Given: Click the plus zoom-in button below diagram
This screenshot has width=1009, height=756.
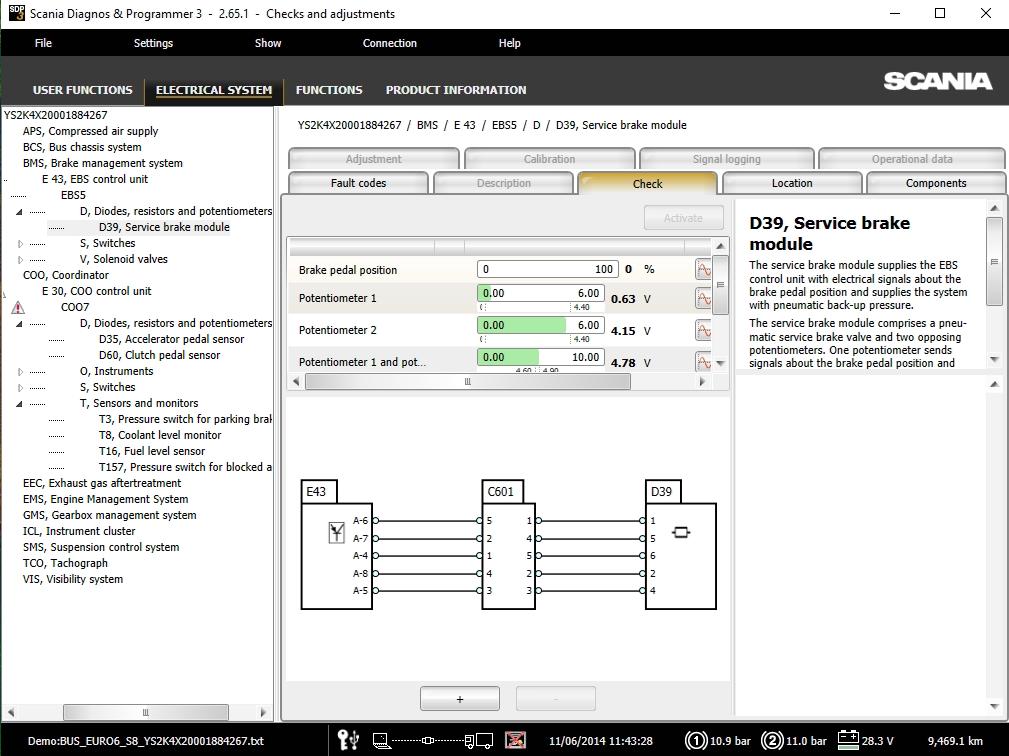Looking at the screenshot, I should [459, 699].
